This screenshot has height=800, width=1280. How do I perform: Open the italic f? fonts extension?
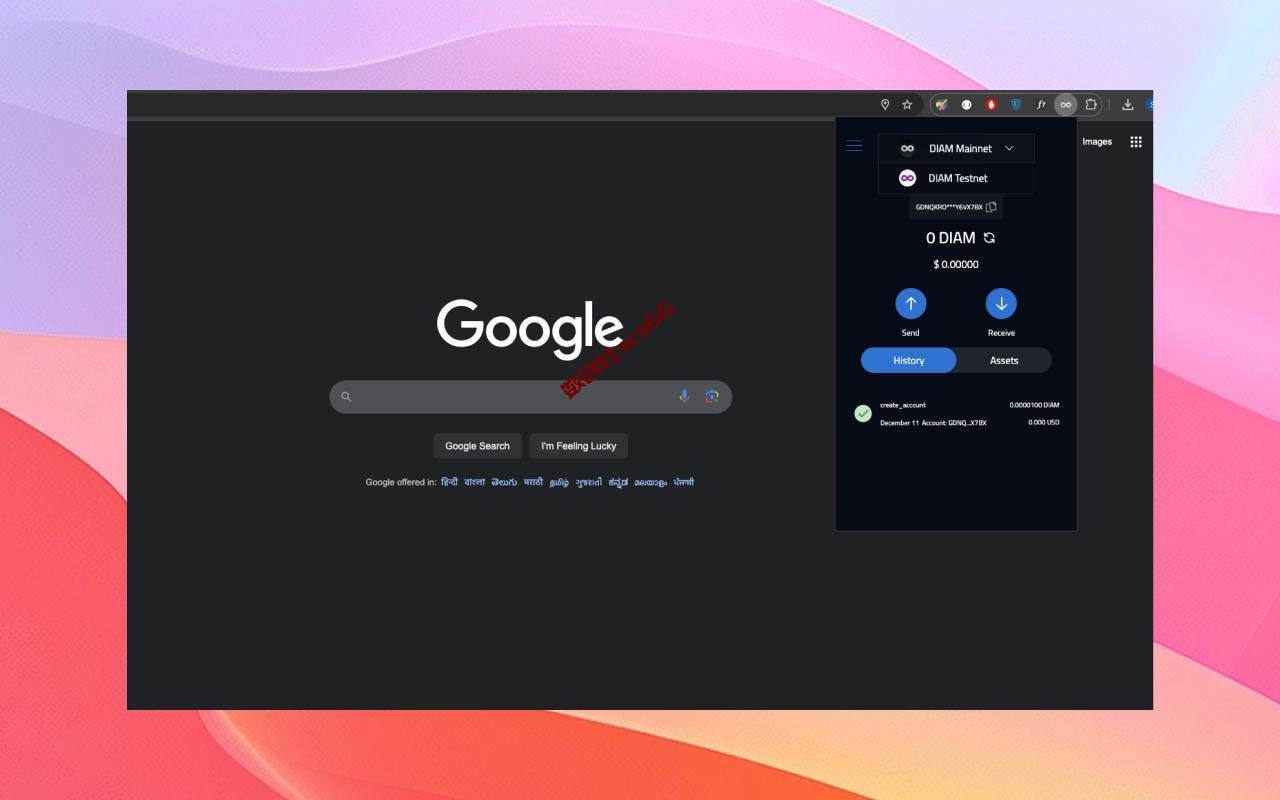coord(1041,104)
